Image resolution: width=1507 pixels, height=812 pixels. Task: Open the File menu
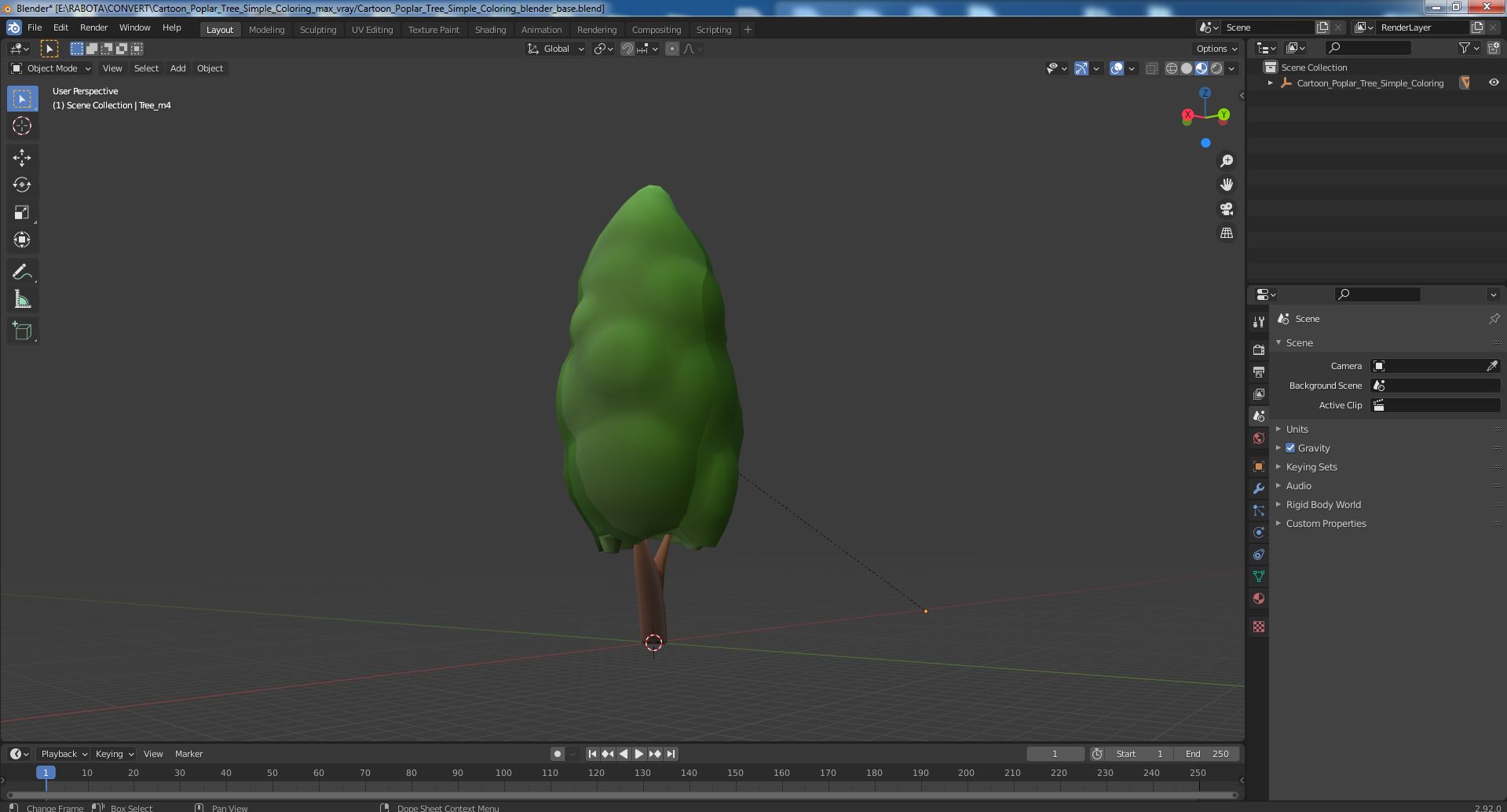(35, 27)
